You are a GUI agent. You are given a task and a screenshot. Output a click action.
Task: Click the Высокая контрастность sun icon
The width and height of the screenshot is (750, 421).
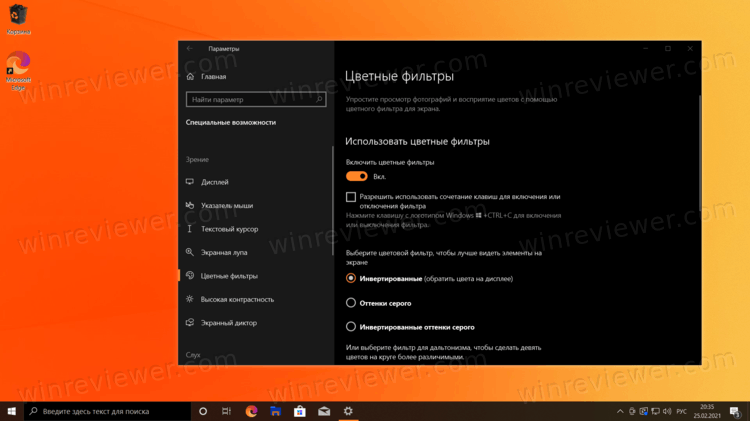click(x=190, y=299)
